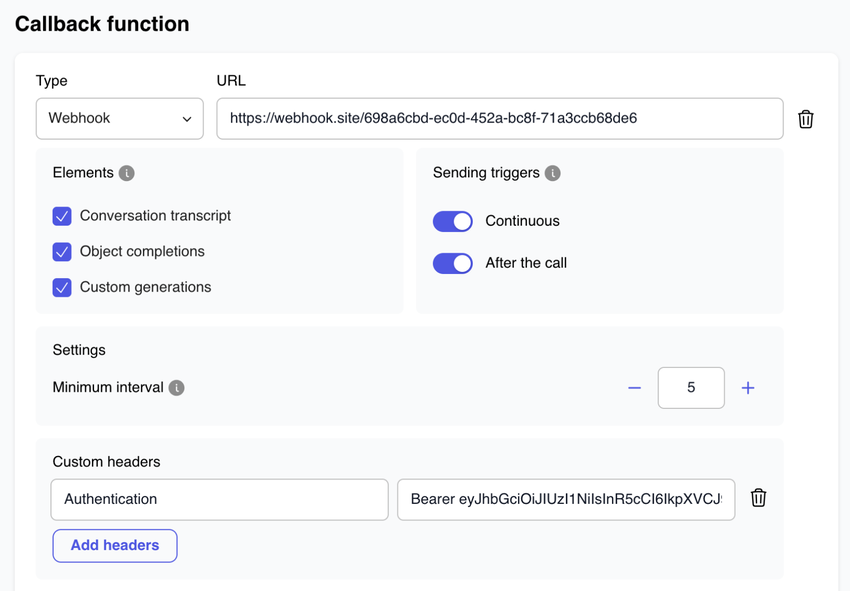Screen dimensions: 850x591
Task: Open the Type dropdown showing Webhook
Action: pyautogui.click(x=119, y=119)
